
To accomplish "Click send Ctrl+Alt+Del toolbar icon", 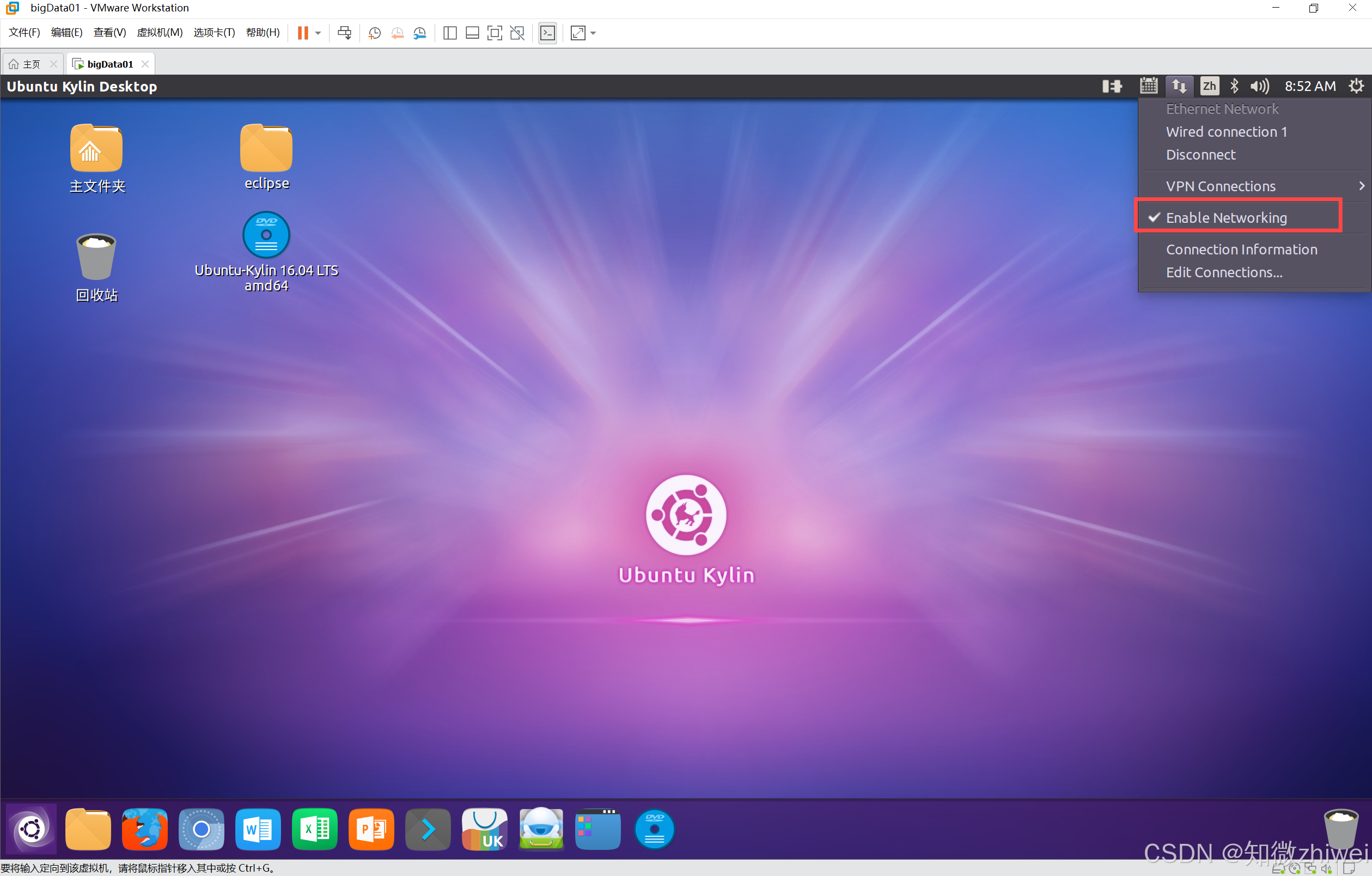I will (344, 33).
